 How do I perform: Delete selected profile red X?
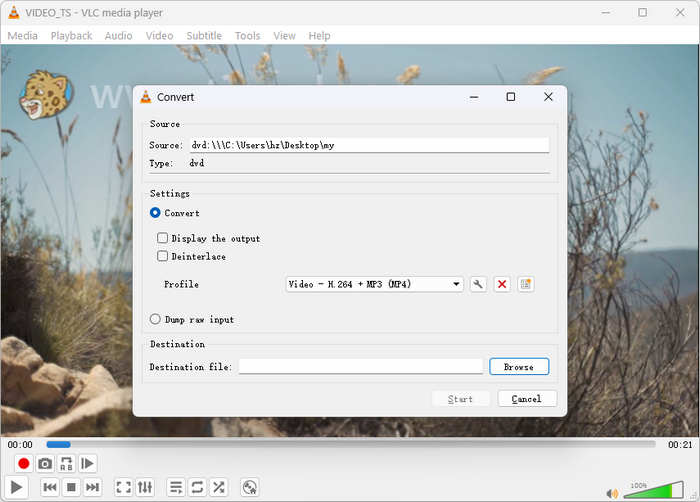[x=502, y=284]
